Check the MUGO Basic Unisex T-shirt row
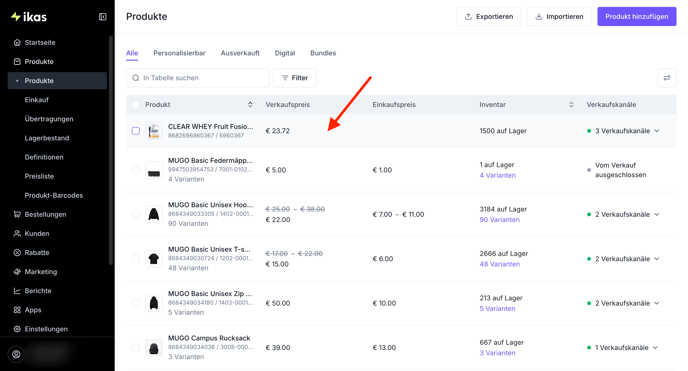This screenshot has width=688, height=371. tap(136, 259)
